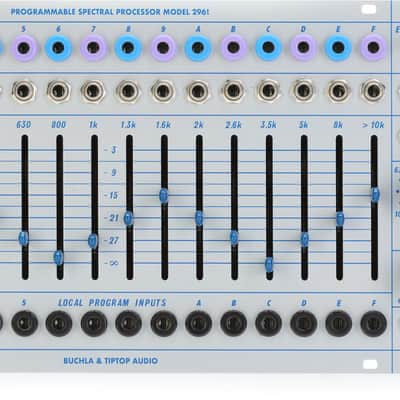Click the 8k band slider knob

click(x=339, y=219)
